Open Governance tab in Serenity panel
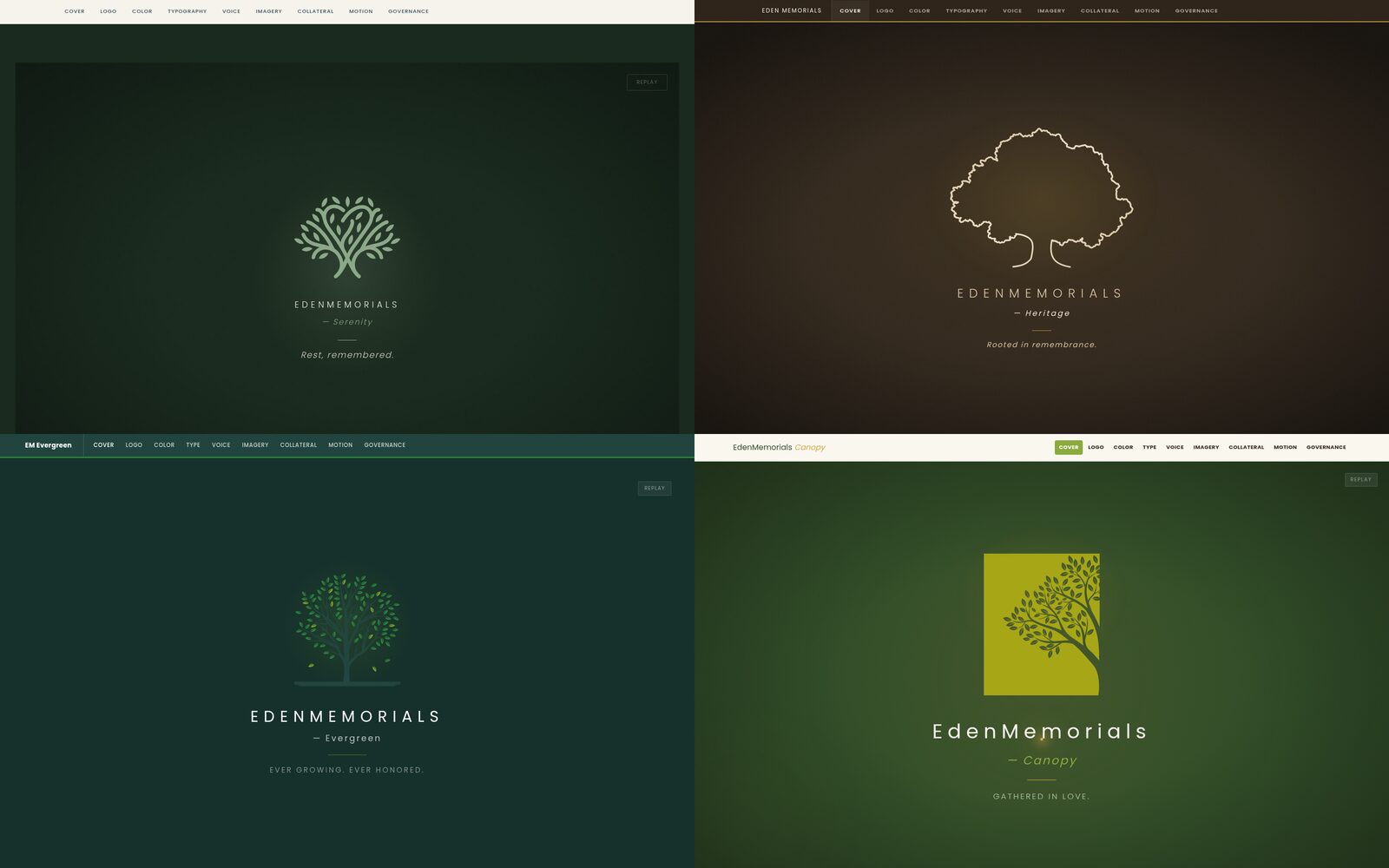1389x868 pixels. [x=408, y=11]
